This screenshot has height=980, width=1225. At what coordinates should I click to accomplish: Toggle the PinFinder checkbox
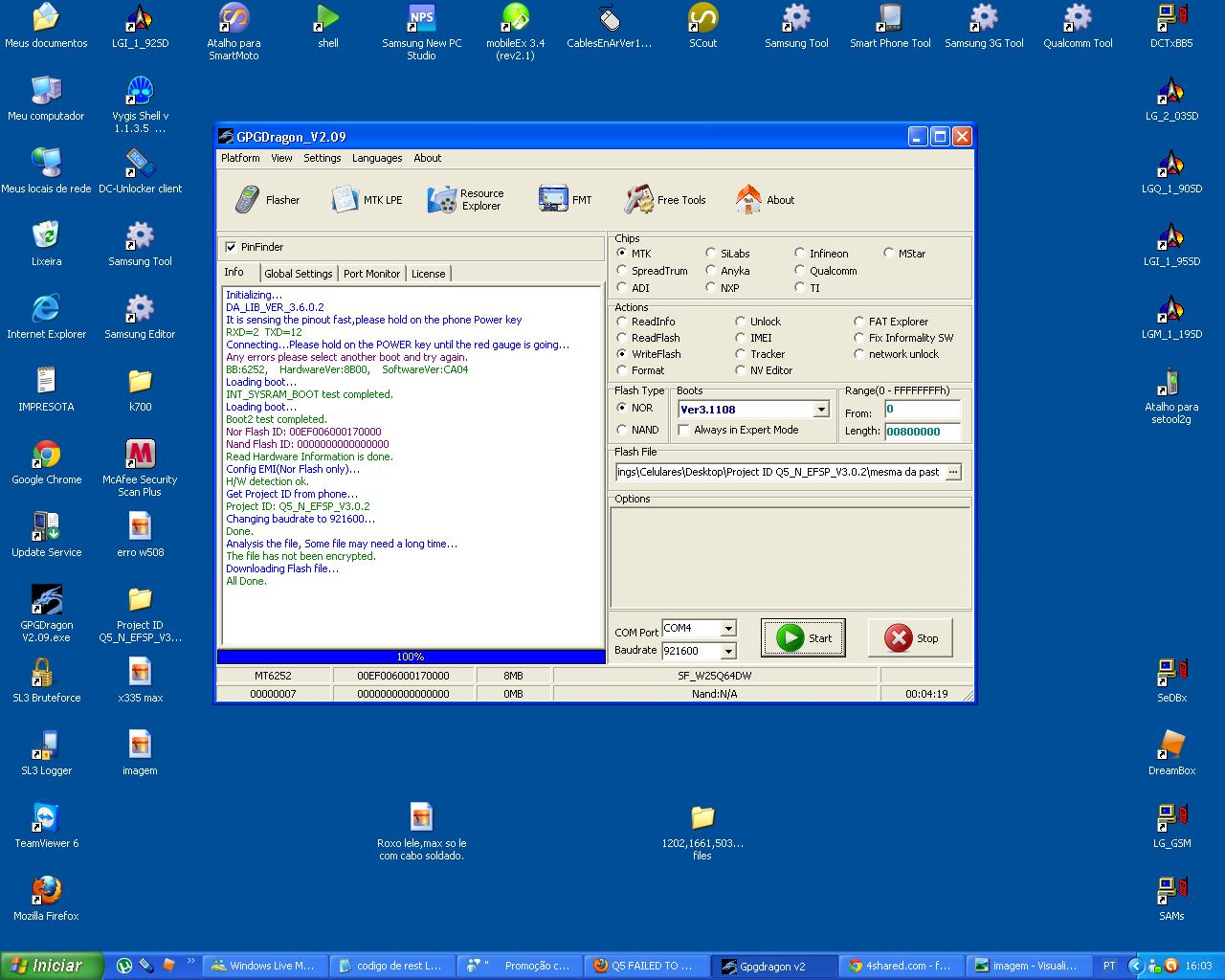tap(231, 247)
